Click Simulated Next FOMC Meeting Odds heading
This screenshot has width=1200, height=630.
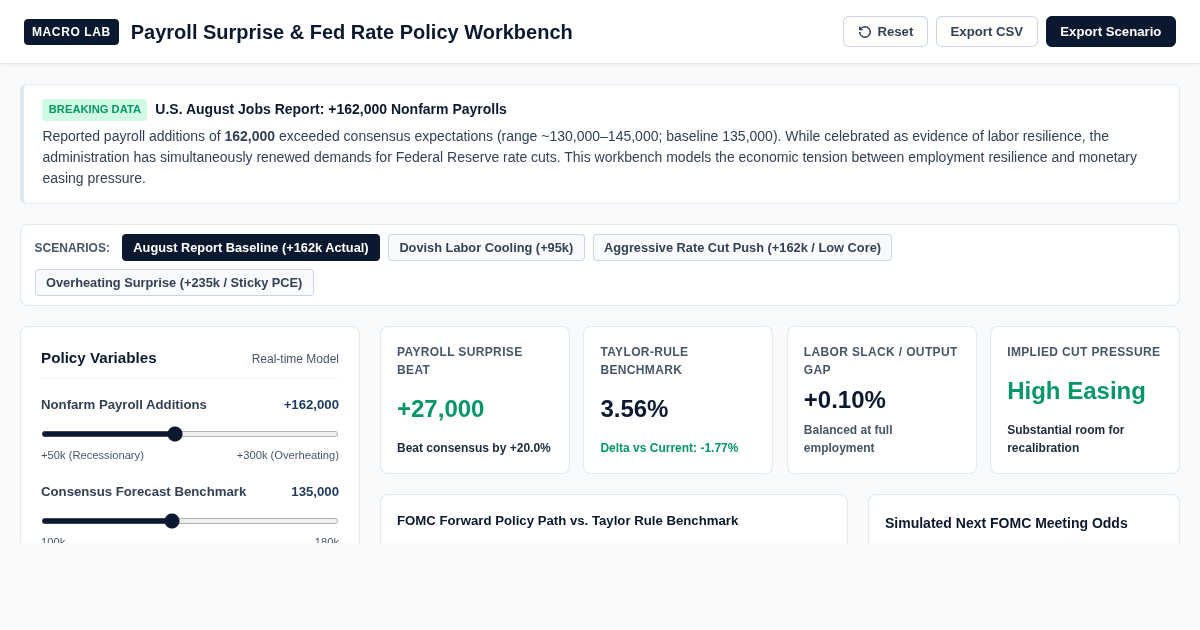point(1006,523)
